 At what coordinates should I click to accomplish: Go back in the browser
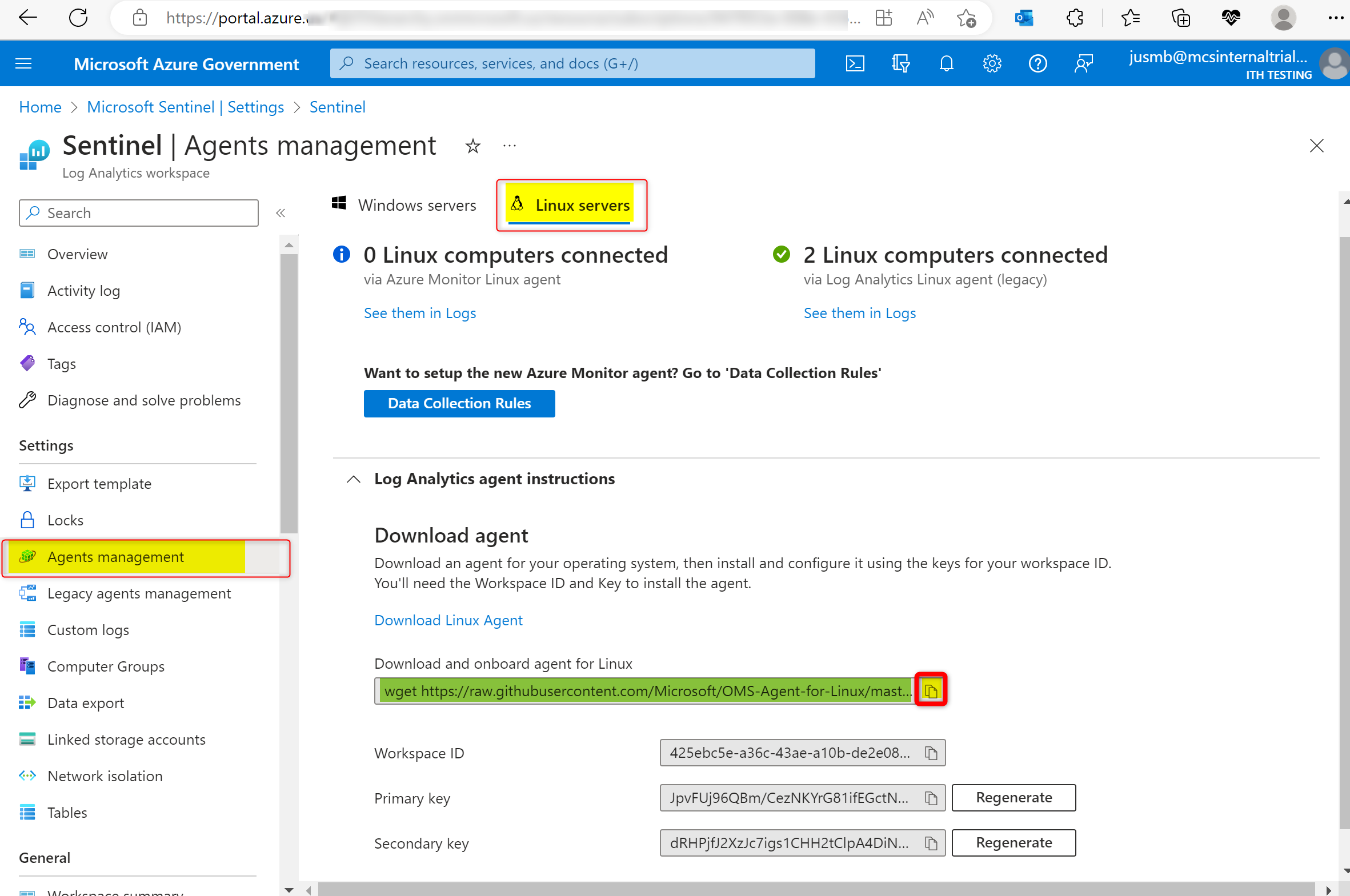click(27, 18)
